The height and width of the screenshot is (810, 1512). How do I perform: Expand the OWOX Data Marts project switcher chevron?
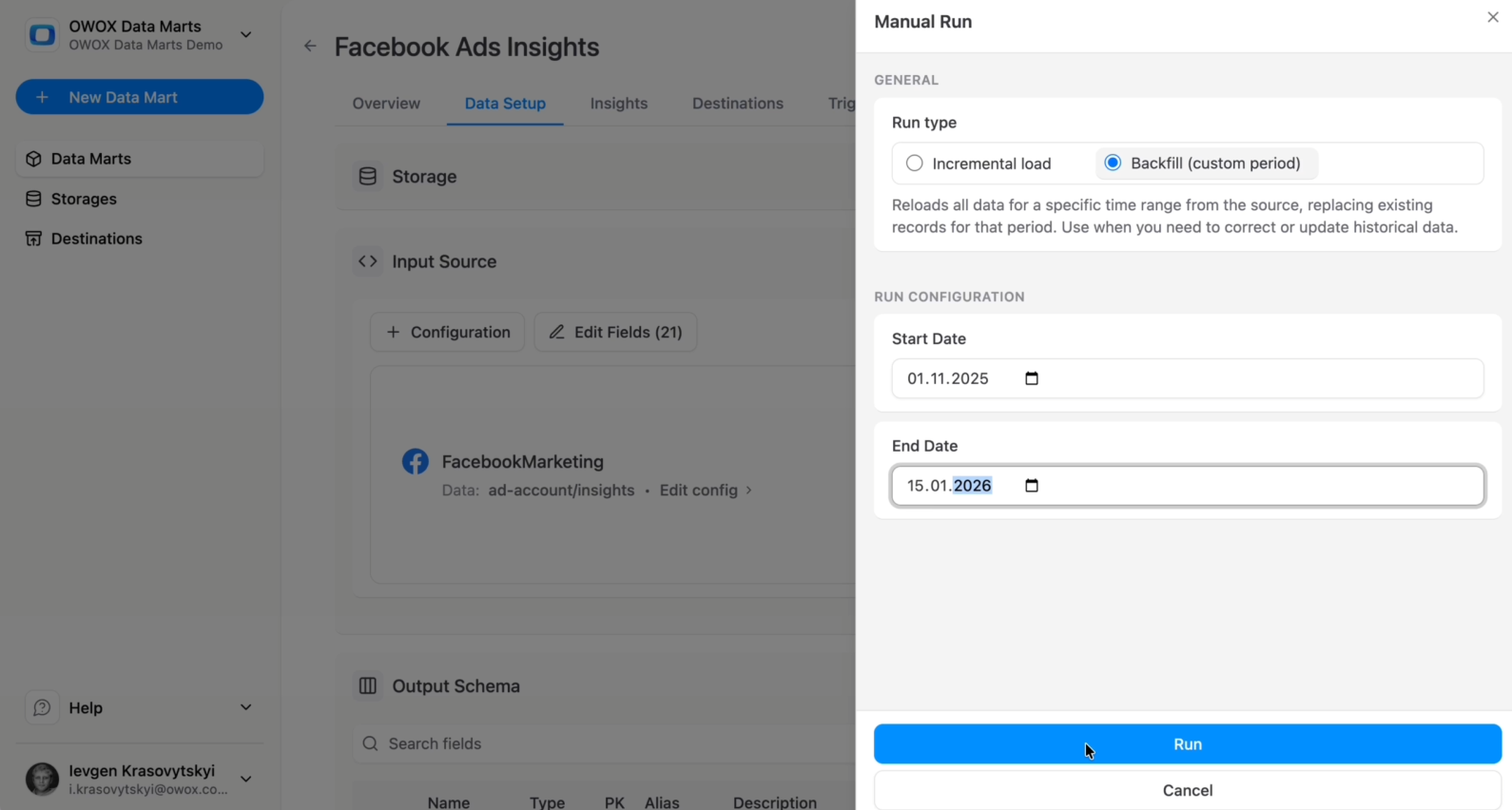coord(246,35)
